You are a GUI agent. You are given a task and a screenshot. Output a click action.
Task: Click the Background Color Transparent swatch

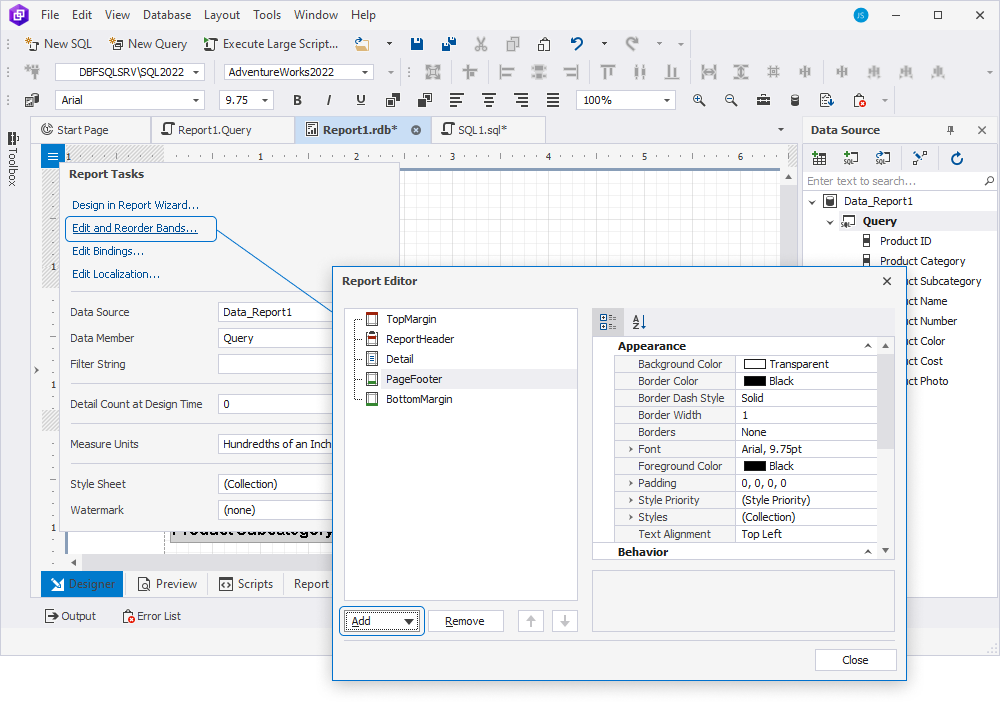point(754,364)
